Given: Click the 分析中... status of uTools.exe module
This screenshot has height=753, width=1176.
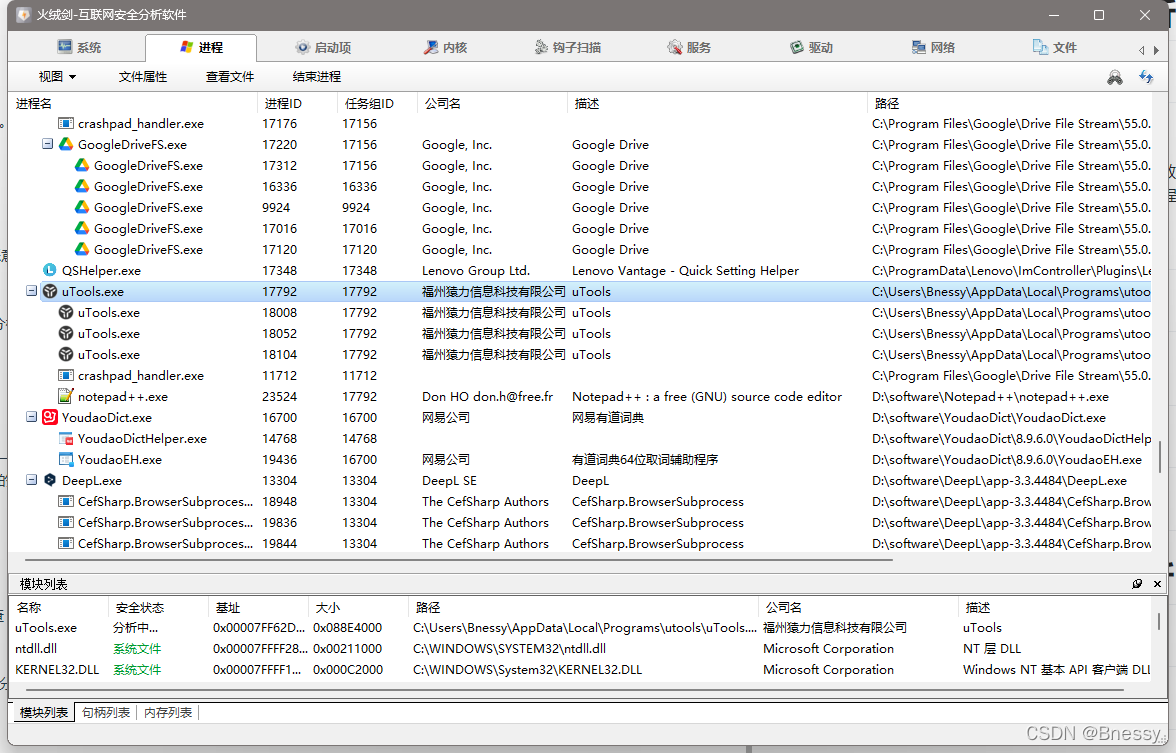Looking at the screenshot, I should coord(135,628).
